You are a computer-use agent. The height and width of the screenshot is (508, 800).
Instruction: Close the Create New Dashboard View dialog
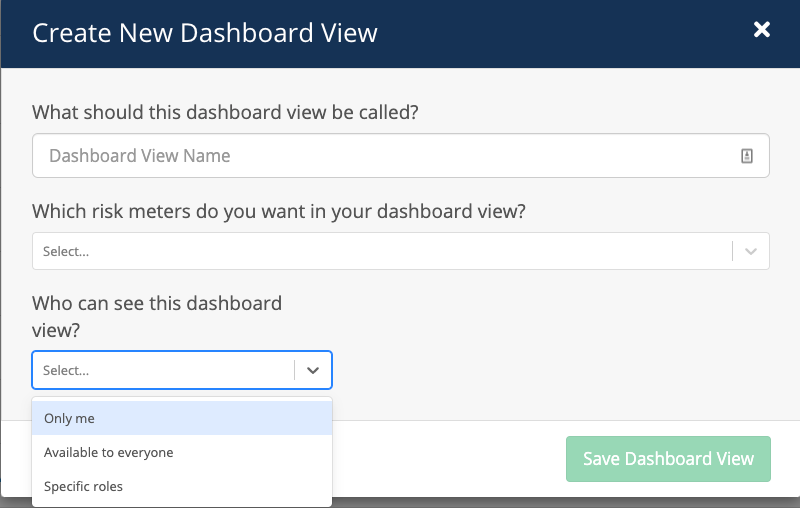762,30
